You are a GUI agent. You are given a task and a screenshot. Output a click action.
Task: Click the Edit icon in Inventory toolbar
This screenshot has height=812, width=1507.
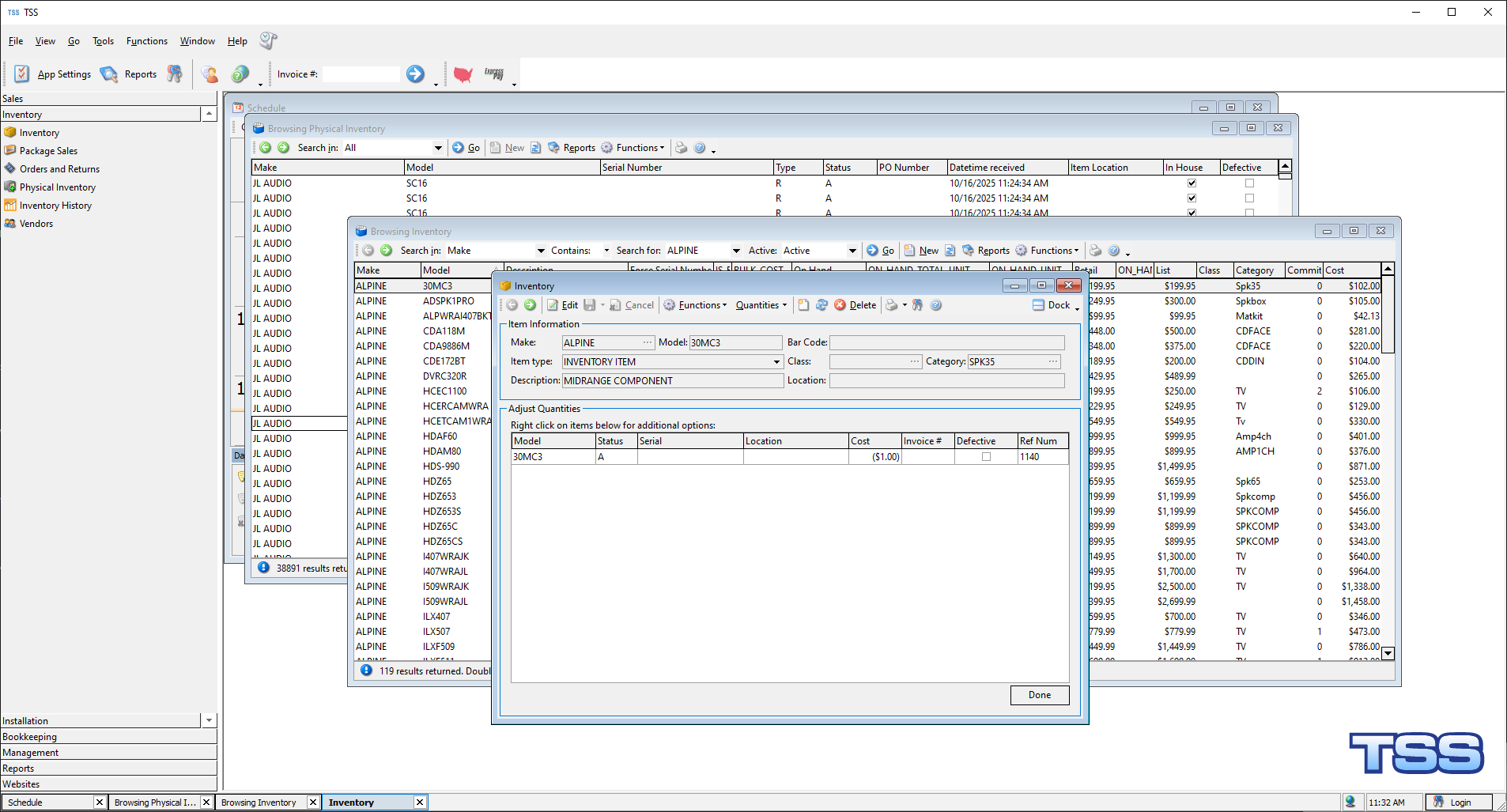[x=553, y=305]
